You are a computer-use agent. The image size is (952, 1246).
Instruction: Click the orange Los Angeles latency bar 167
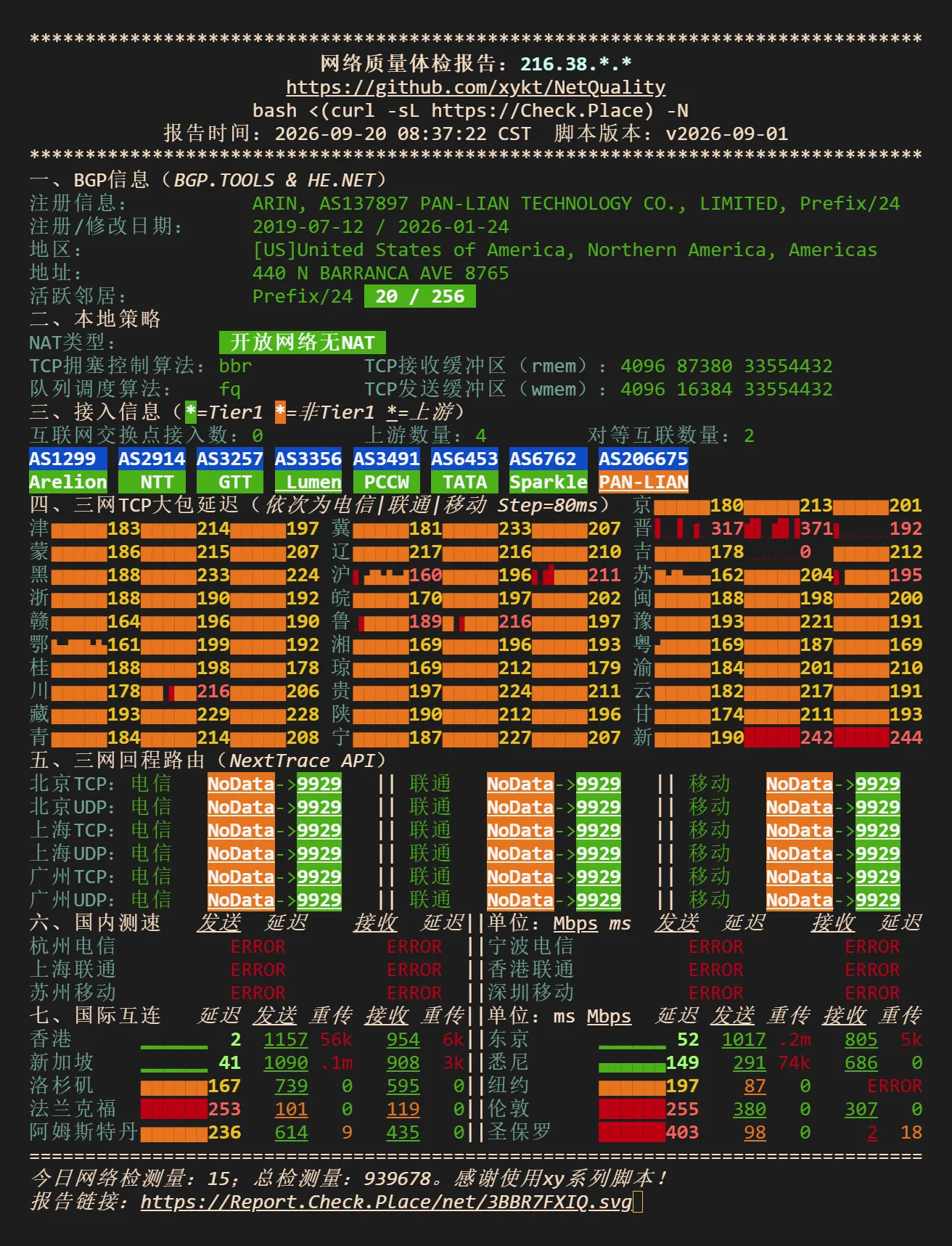tap(174, 1086)
